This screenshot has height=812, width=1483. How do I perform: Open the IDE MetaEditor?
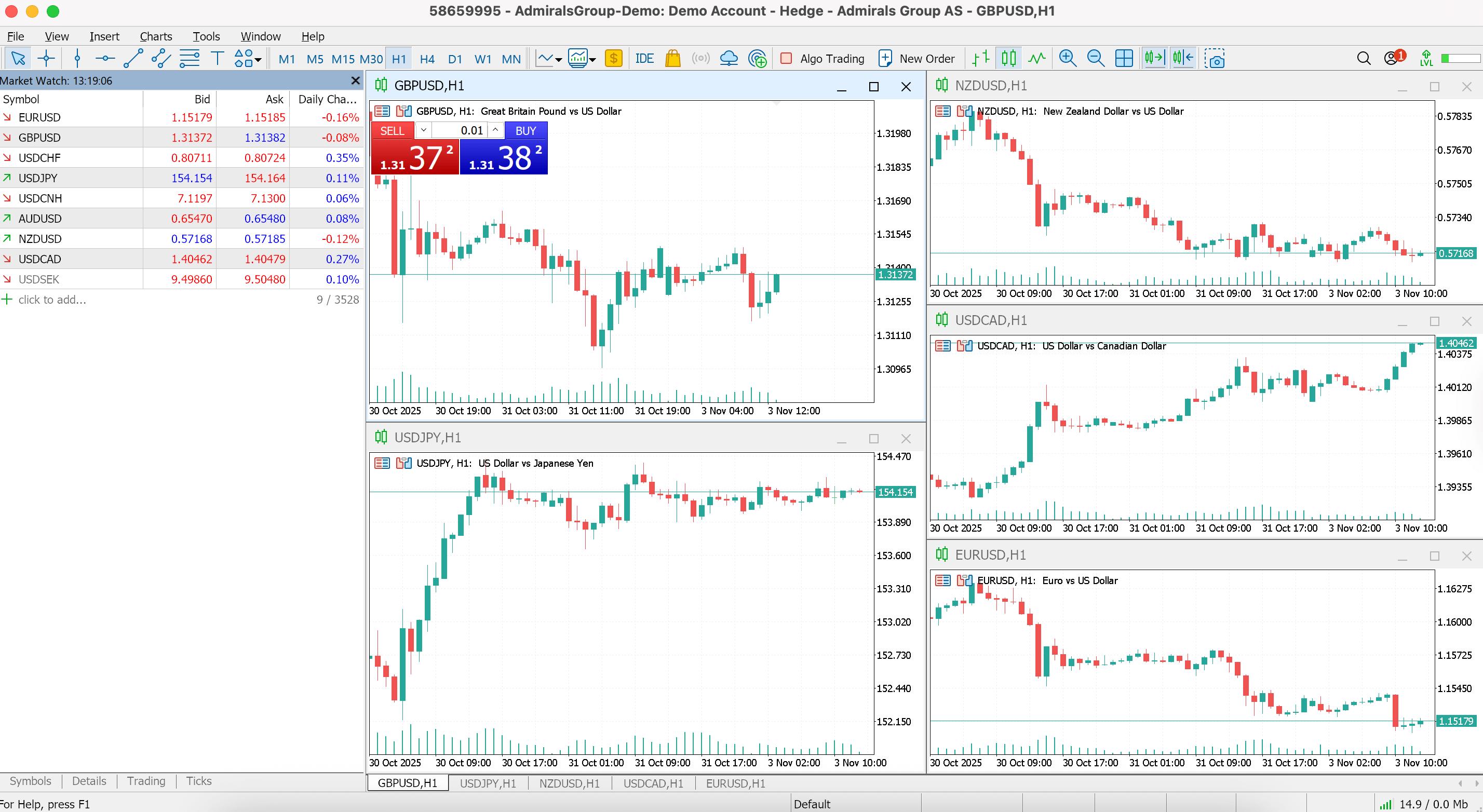point(644,58)
